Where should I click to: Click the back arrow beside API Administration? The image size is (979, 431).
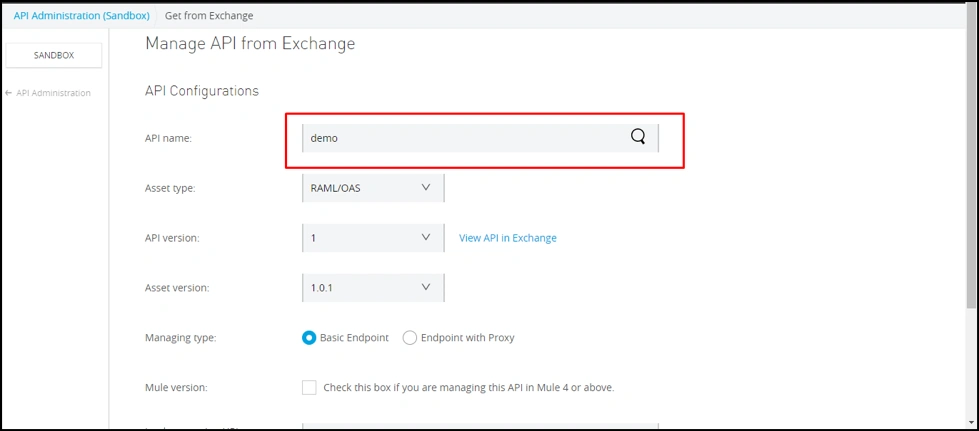(x=9, y=93)
